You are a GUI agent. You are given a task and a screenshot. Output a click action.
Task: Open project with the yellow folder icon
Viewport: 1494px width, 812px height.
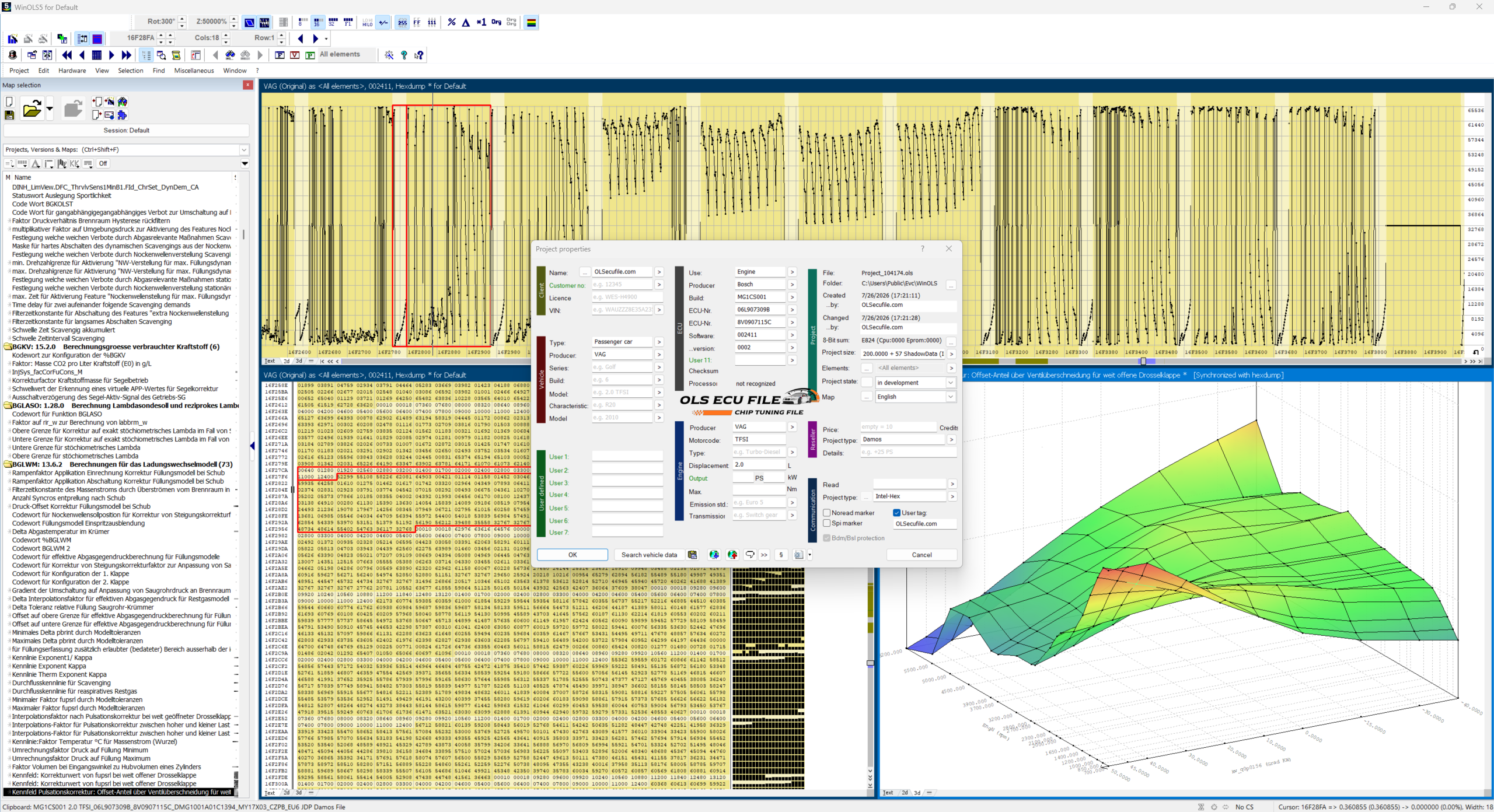click(32, 108)
